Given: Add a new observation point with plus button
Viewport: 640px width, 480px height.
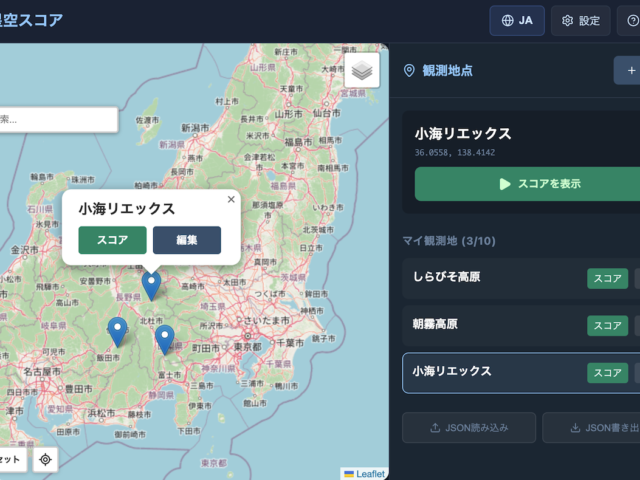Looking at the screenshot, I should click(x=628, y=70).
